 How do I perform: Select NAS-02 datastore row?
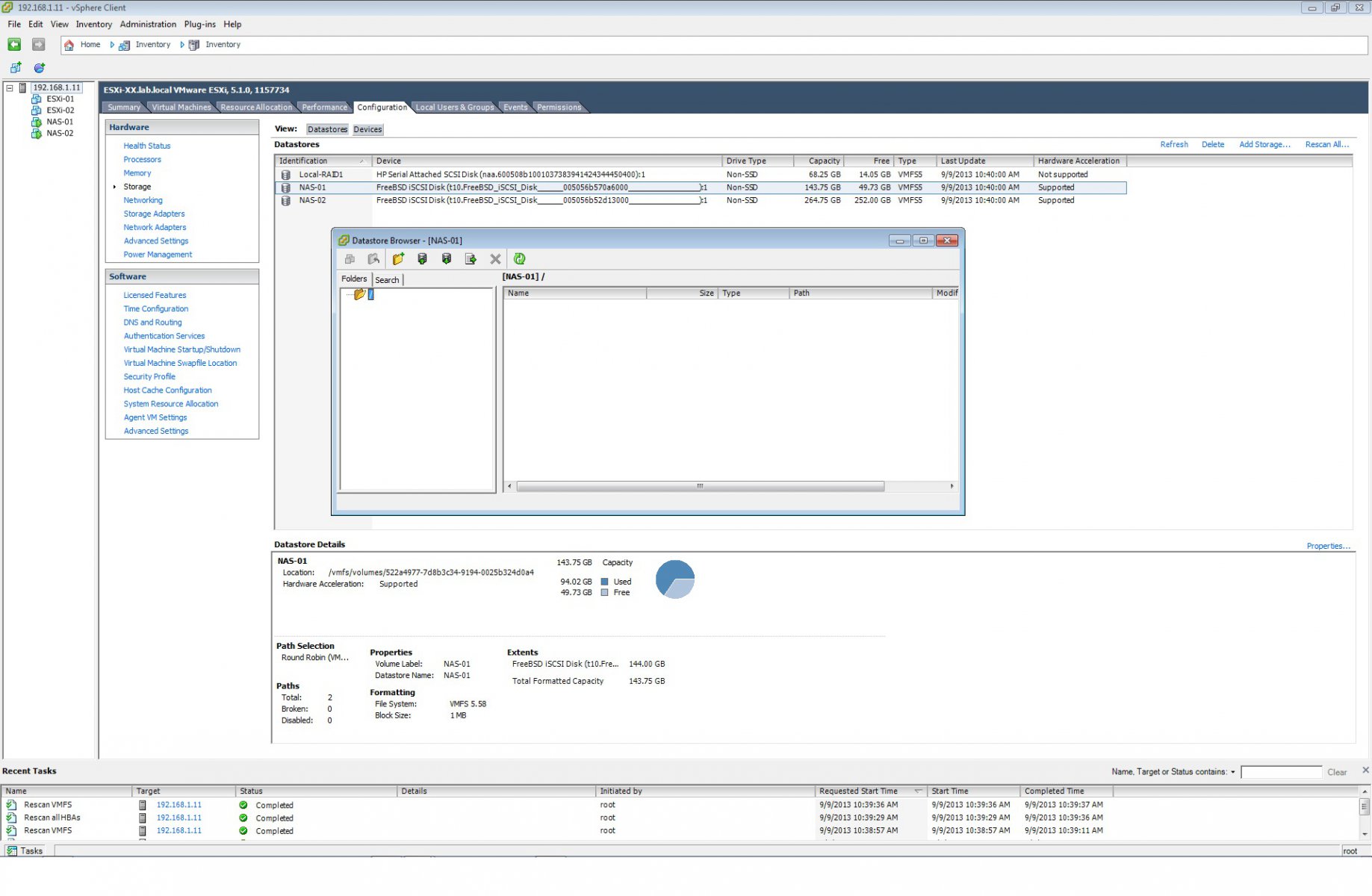701,200
